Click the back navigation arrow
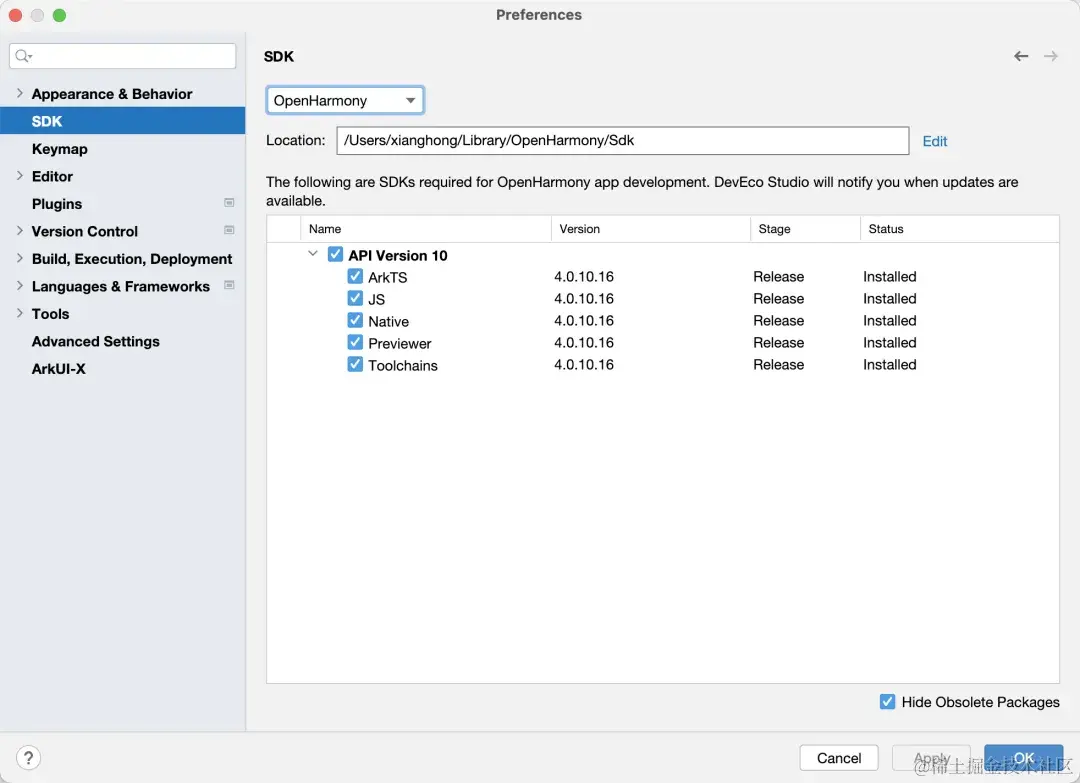 pos(1021,56)
